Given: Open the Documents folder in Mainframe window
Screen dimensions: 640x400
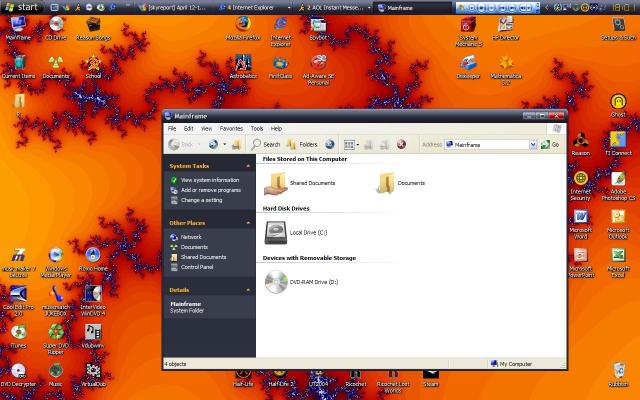Looking at the screenshot, I should pyautogui.click(x=401, y=183).
